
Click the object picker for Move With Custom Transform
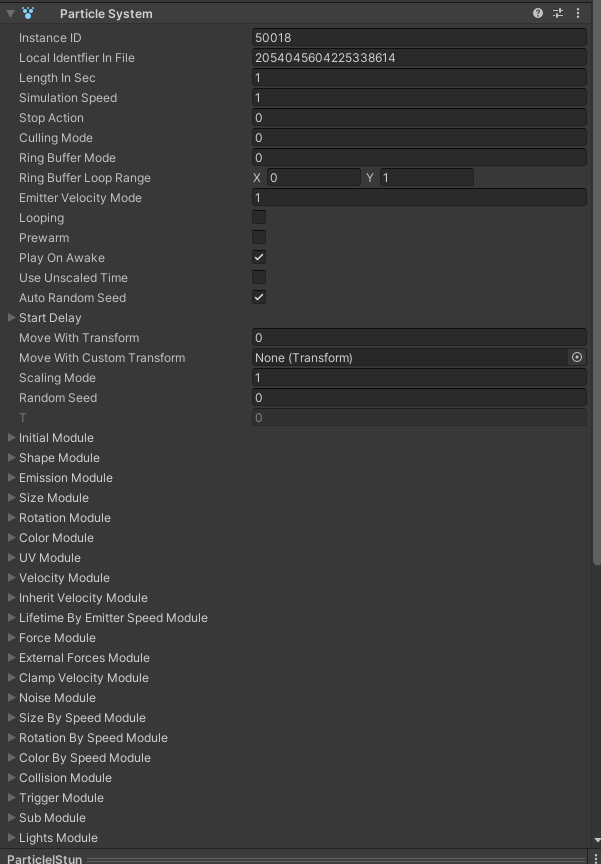pos(577,357)
